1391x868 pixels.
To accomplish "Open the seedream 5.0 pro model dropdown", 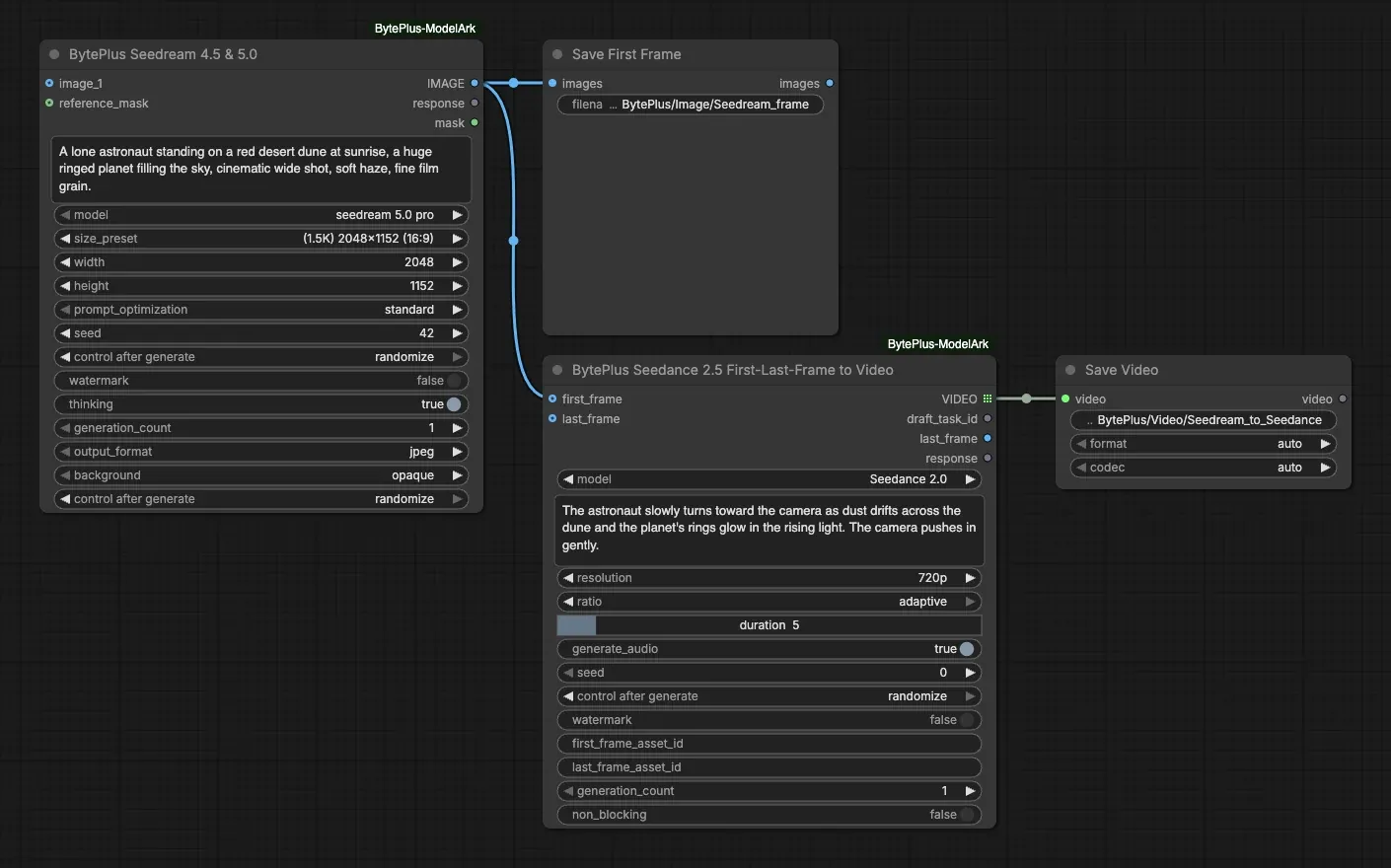I will [261, 215].
